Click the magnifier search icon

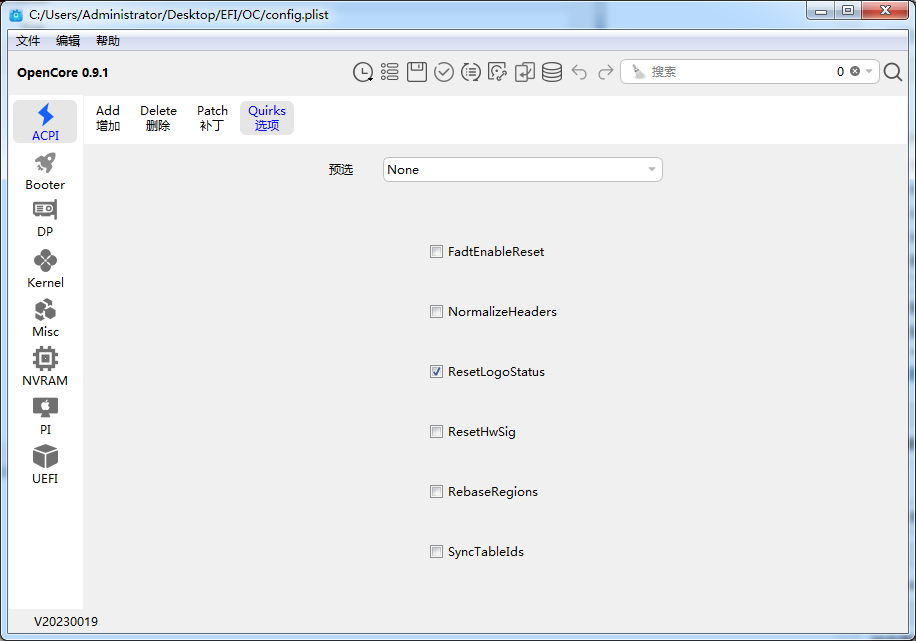(893, 72)
